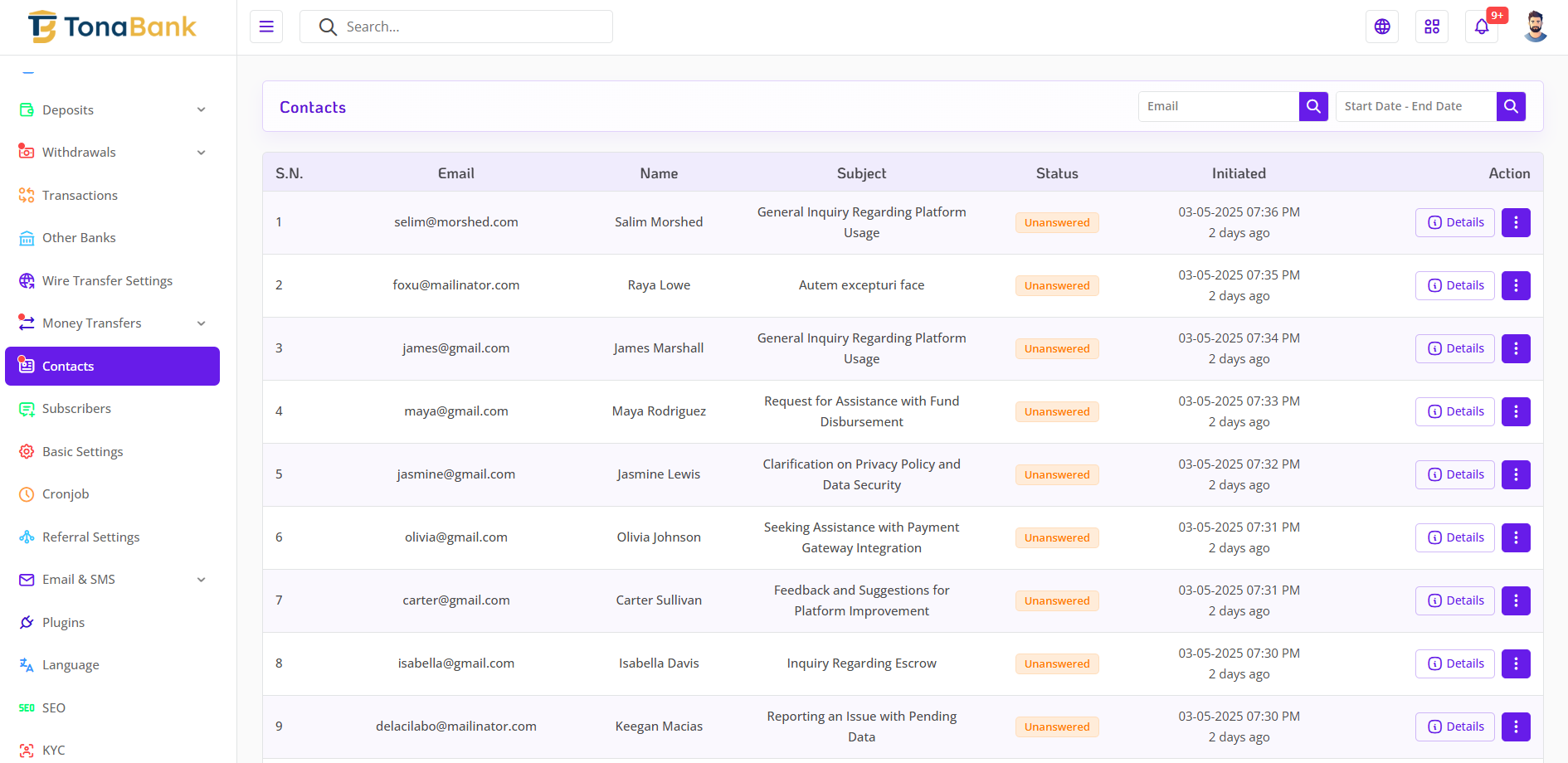Expand the Withdrawals sidebar menu

[112, 153]
